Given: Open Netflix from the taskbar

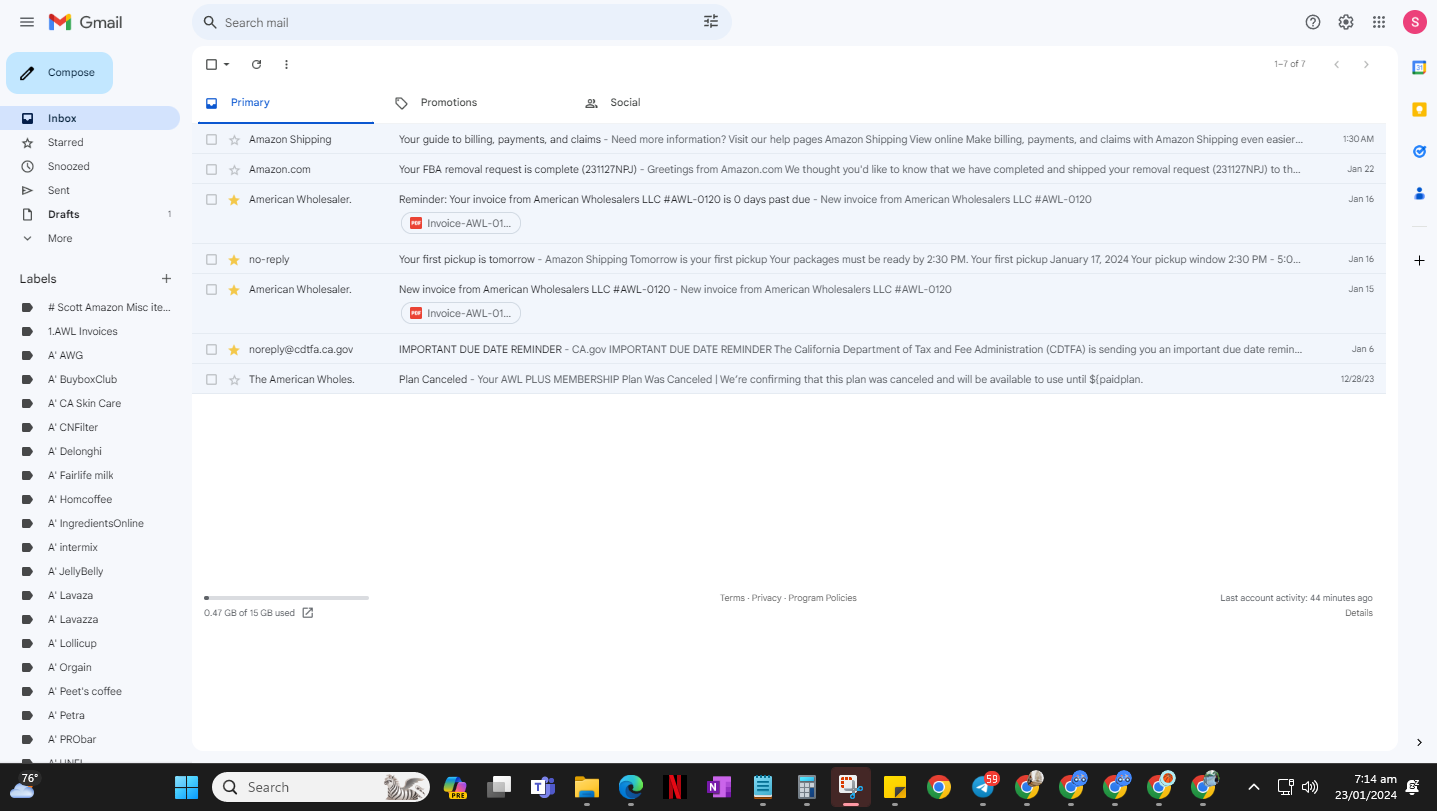Looking at the screenshot, I should [x=674, y=787].
